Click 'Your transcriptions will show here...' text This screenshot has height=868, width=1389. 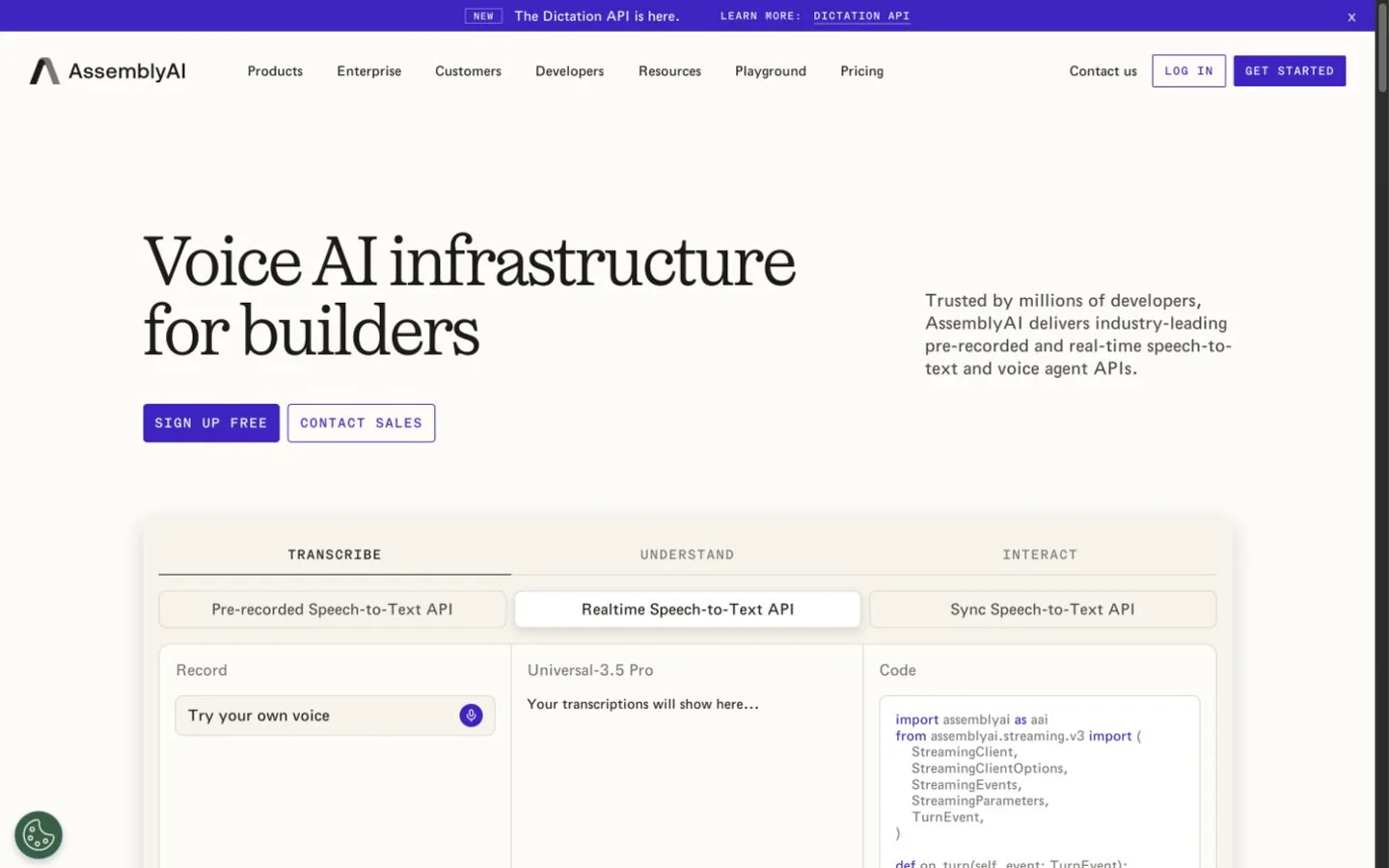(x=642, y=704)
